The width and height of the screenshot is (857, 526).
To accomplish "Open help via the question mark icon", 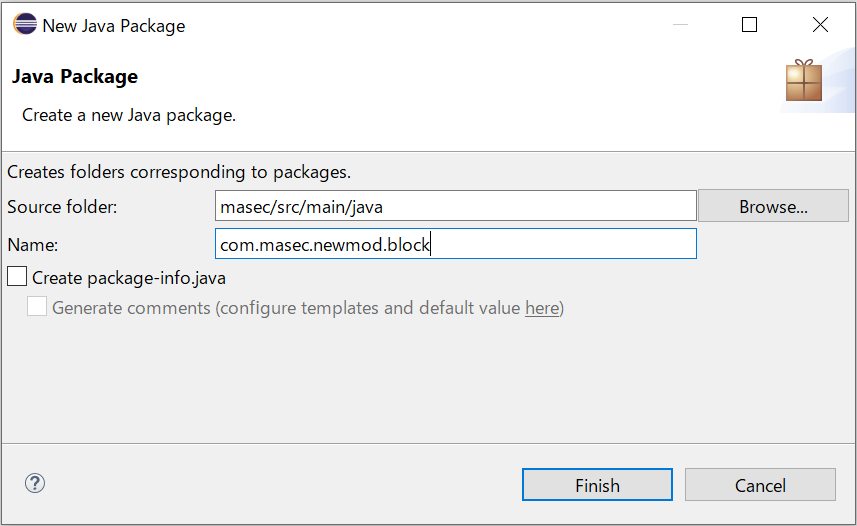I will coord(35,483).
